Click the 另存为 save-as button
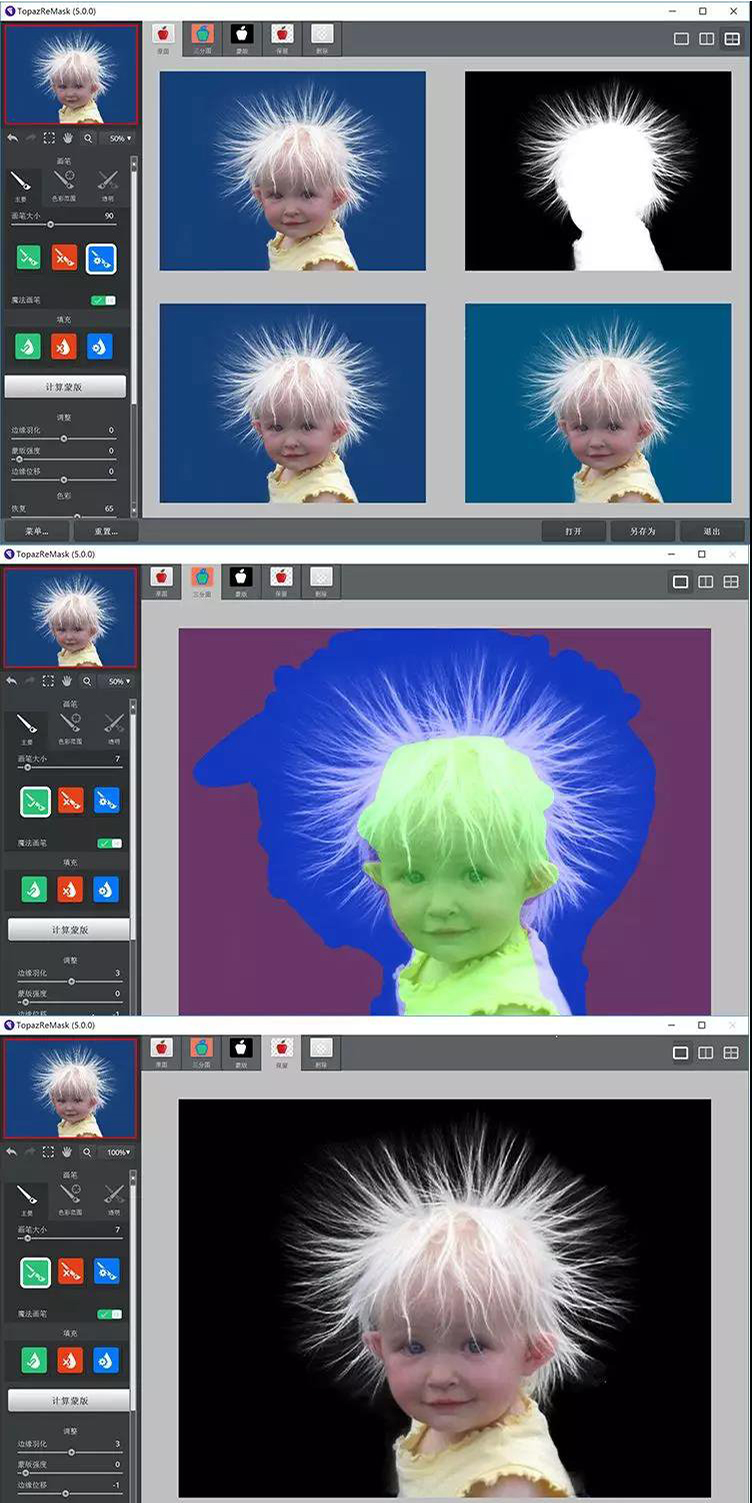752x1503 pixels. 642,531
